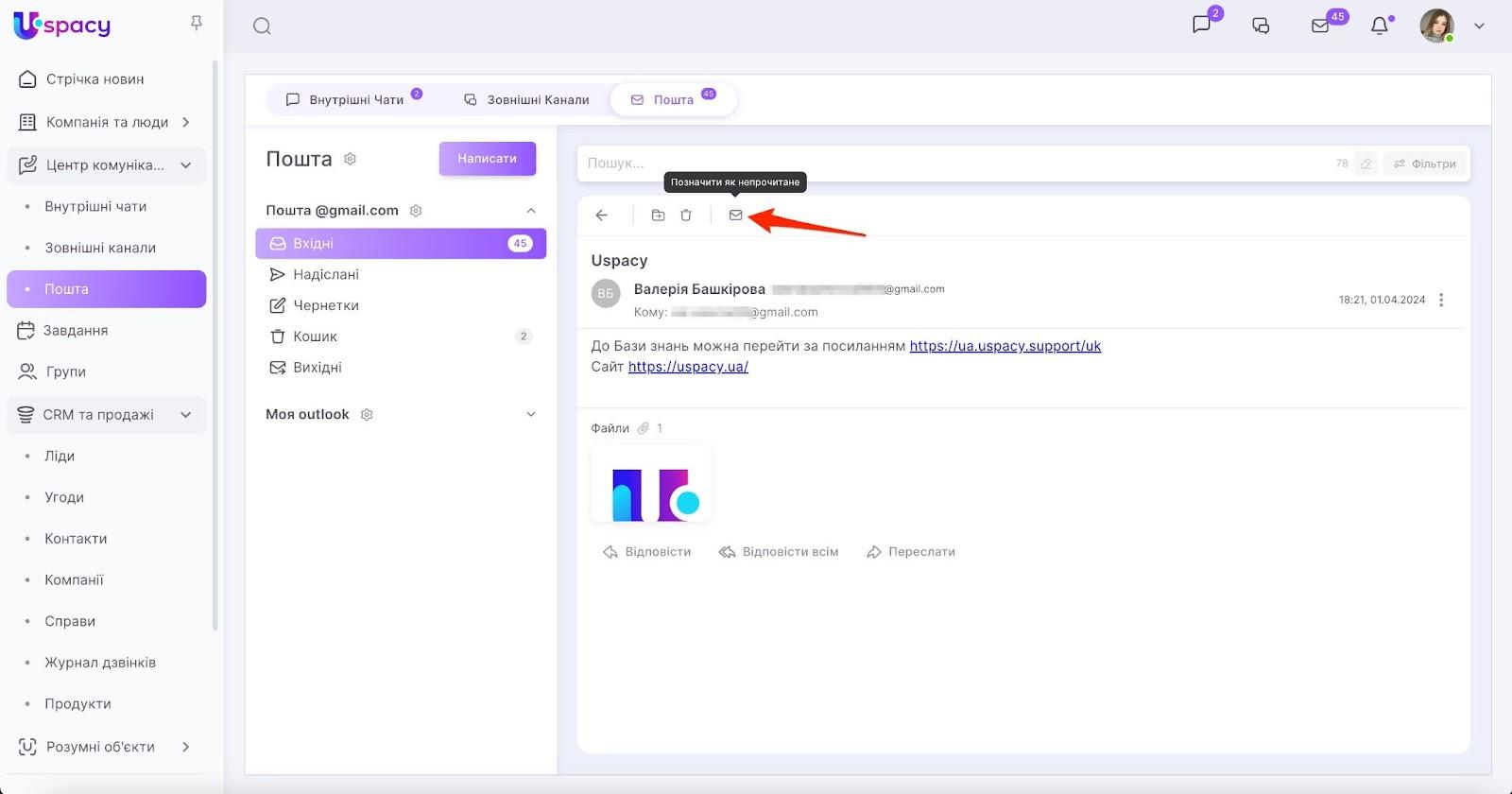This screenshot has width=1512, height=794.
Task: Open Справи in sidebar
Action: (x=70, y=622)
